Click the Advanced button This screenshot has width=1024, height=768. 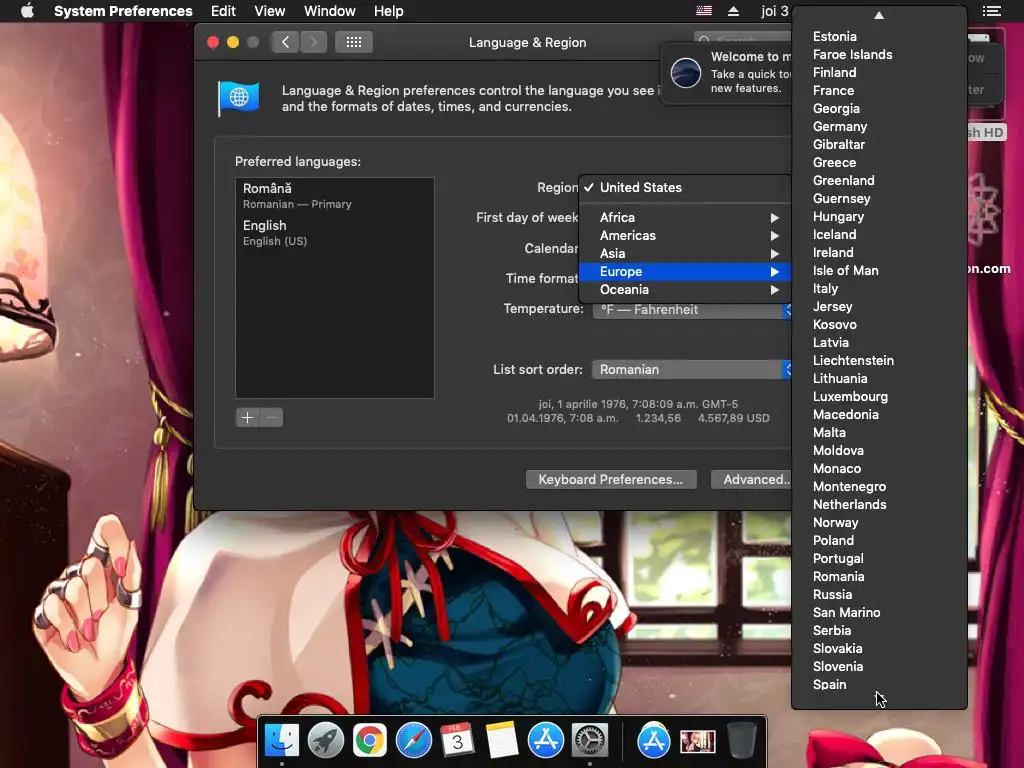point(751,479)
